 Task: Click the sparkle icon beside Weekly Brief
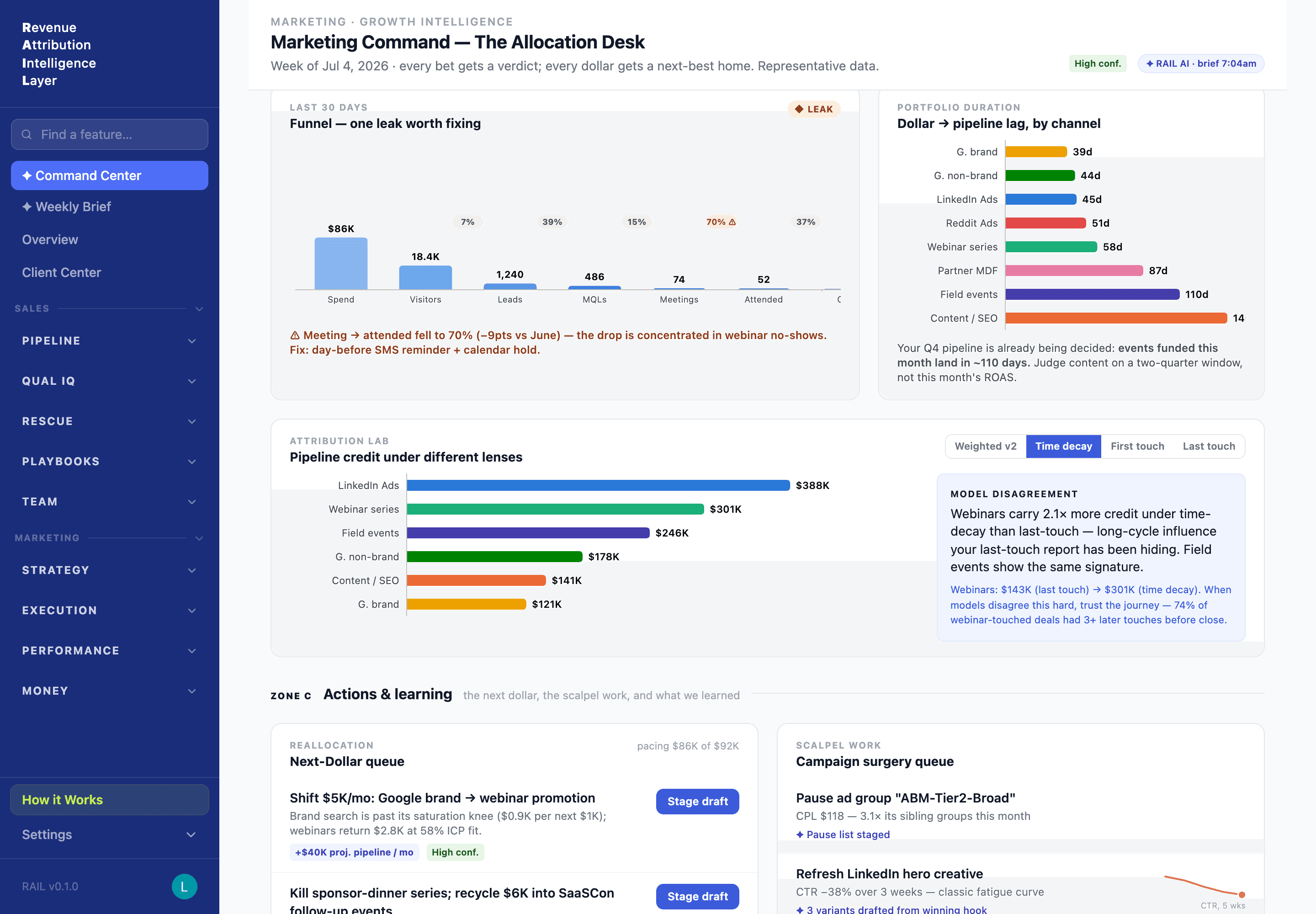27,207
